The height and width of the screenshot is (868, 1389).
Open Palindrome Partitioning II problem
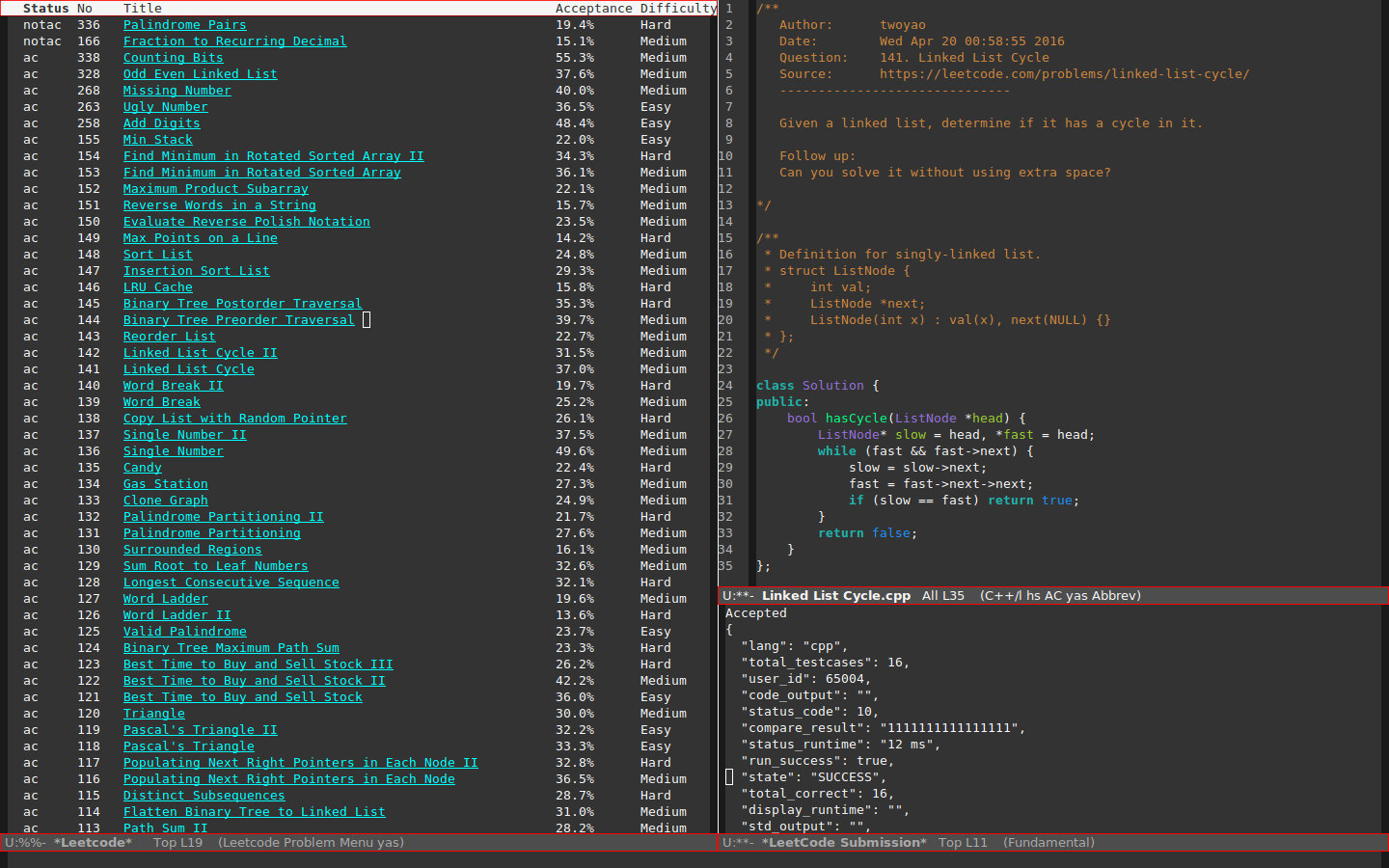(223, 517)
